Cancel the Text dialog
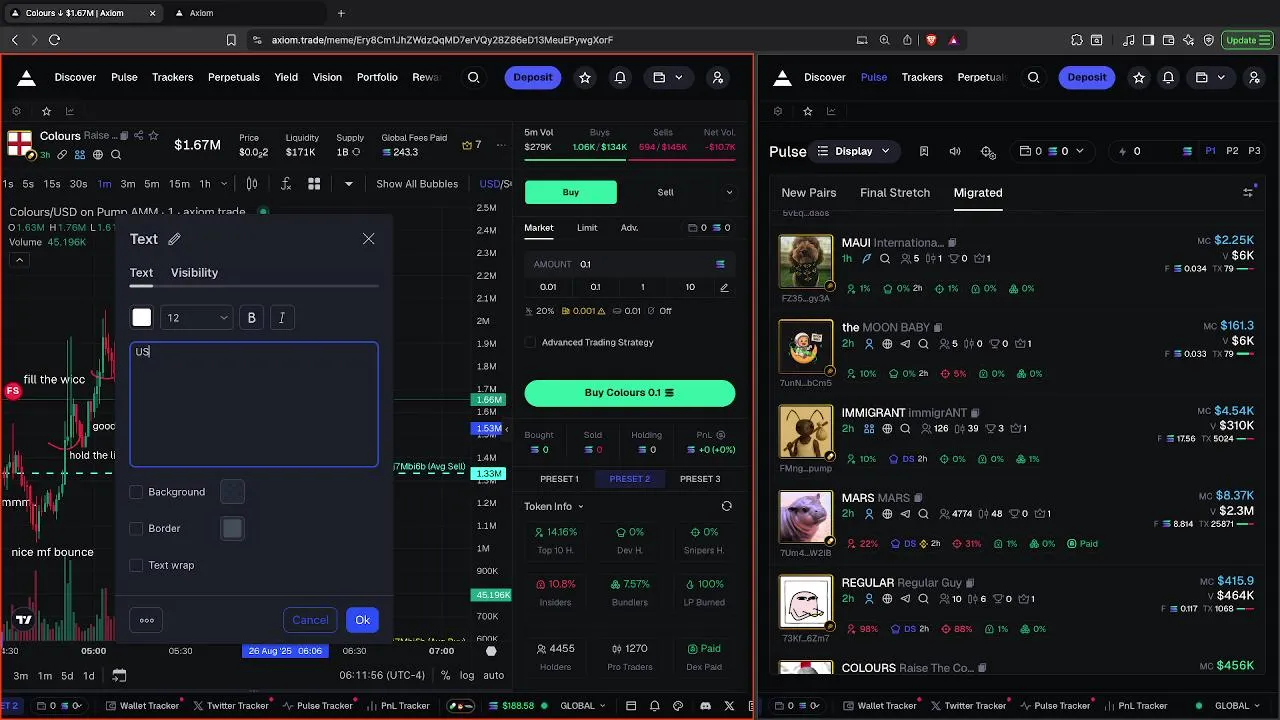 click(310, 620)
